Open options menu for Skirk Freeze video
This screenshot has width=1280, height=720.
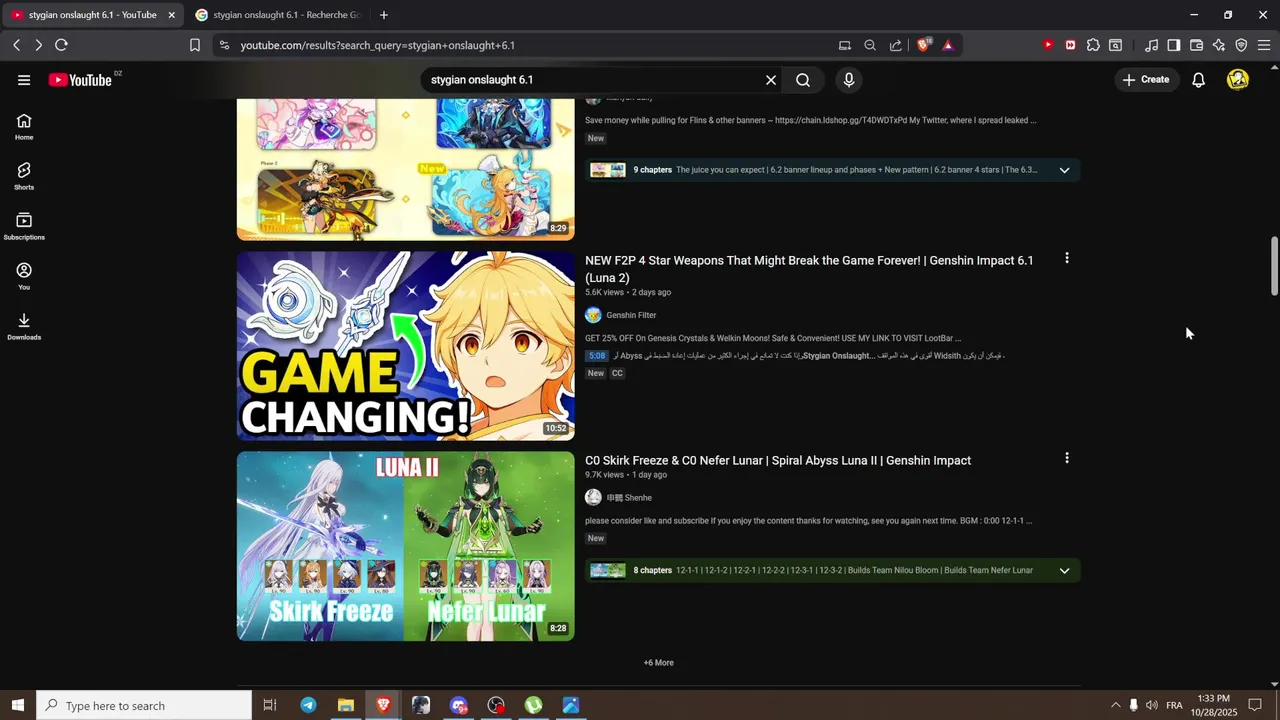coord(1067,458)
